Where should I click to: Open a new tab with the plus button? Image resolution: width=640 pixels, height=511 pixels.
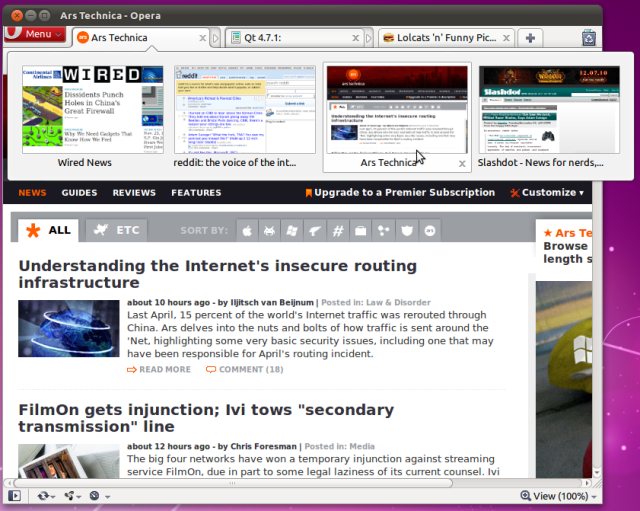click(x=530, y=38)
